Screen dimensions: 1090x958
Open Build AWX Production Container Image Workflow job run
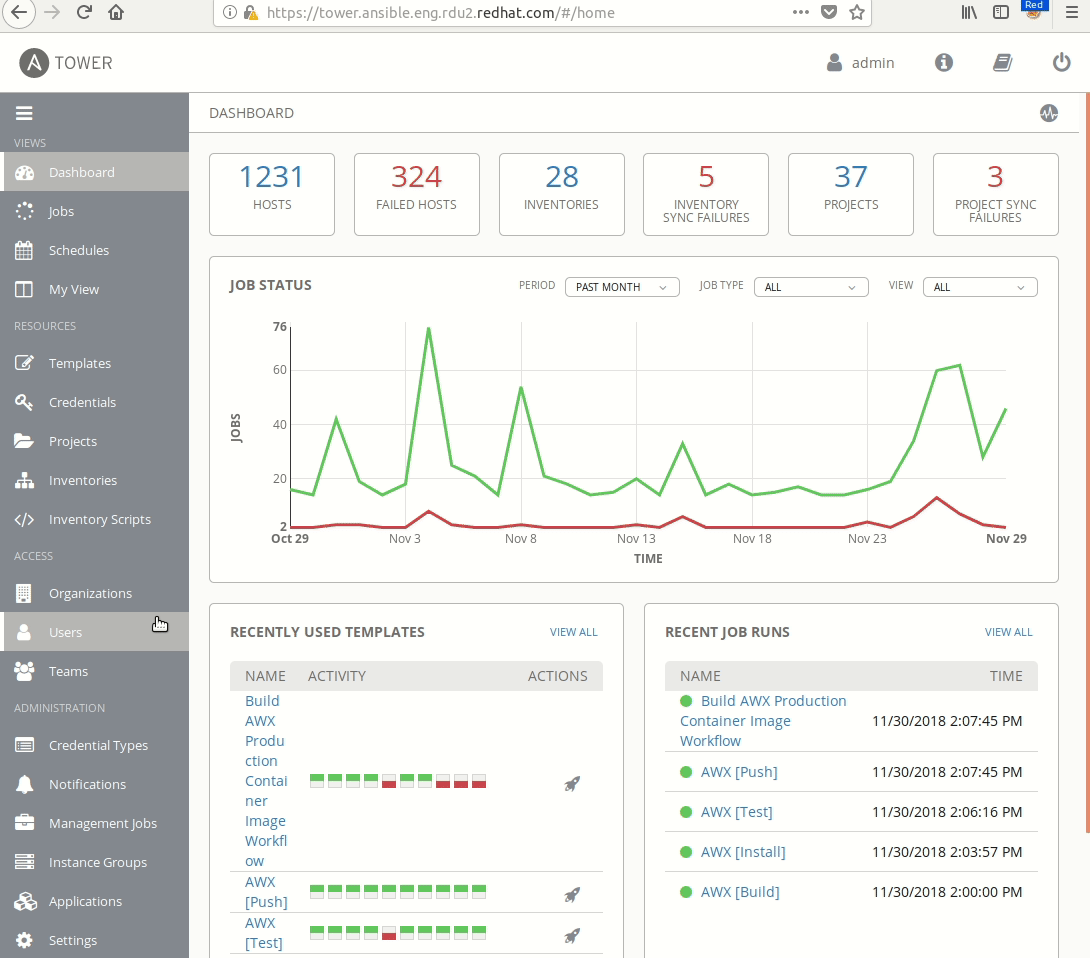point(763,721)
